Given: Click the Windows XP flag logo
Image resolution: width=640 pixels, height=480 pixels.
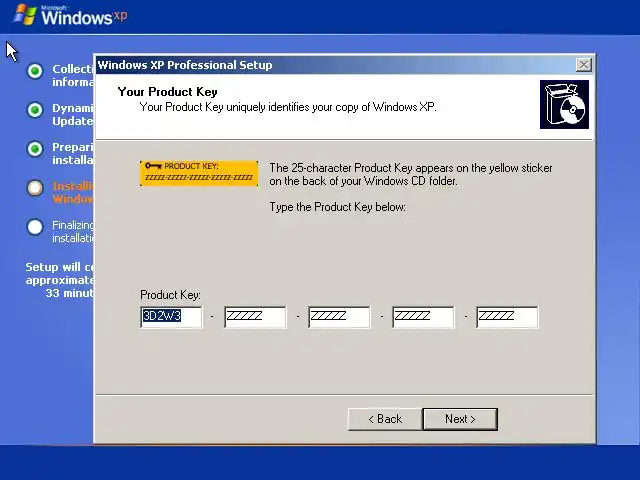Looking at the screenshot, I should 25,15.
